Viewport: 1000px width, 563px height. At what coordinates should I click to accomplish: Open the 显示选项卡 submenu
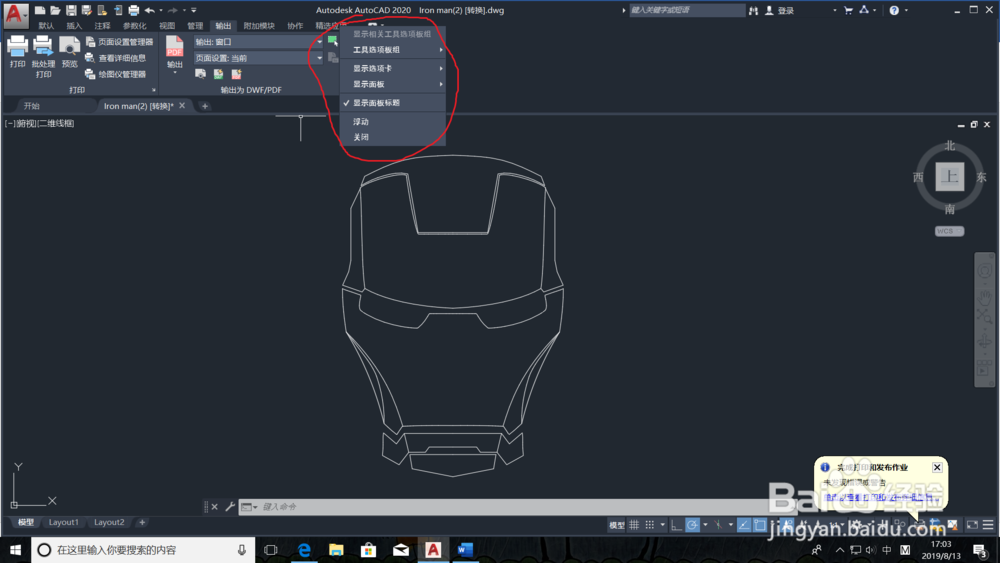click(393, 68)
